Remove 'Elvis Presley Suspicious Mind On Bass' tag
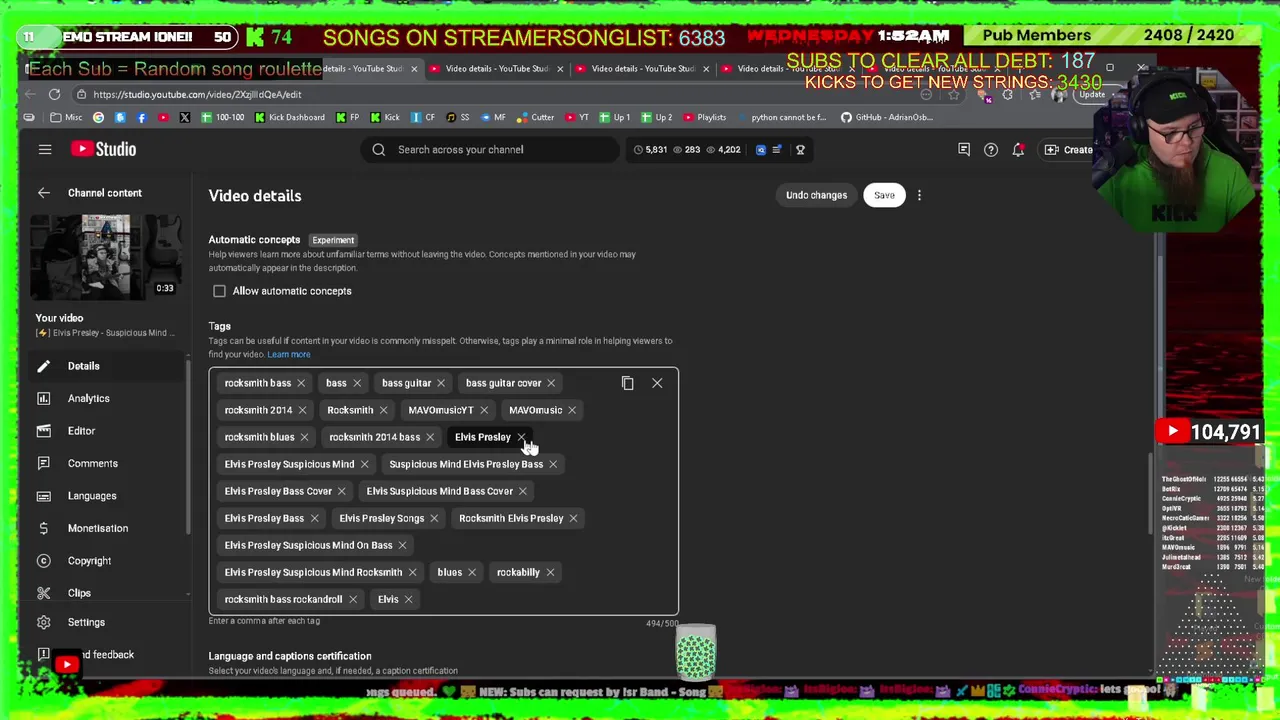The width and height of the screenshot is (1280, 720). 402,545
